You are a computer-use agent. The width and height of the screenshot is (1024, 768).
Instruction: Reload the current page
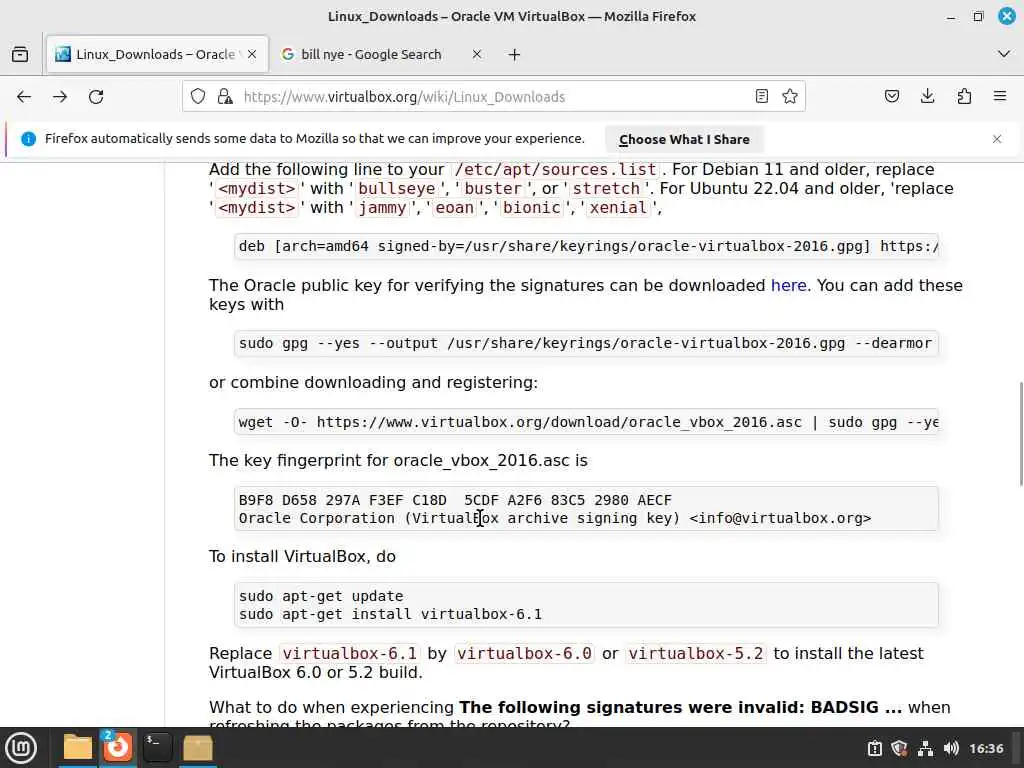[x=96, y=97]
